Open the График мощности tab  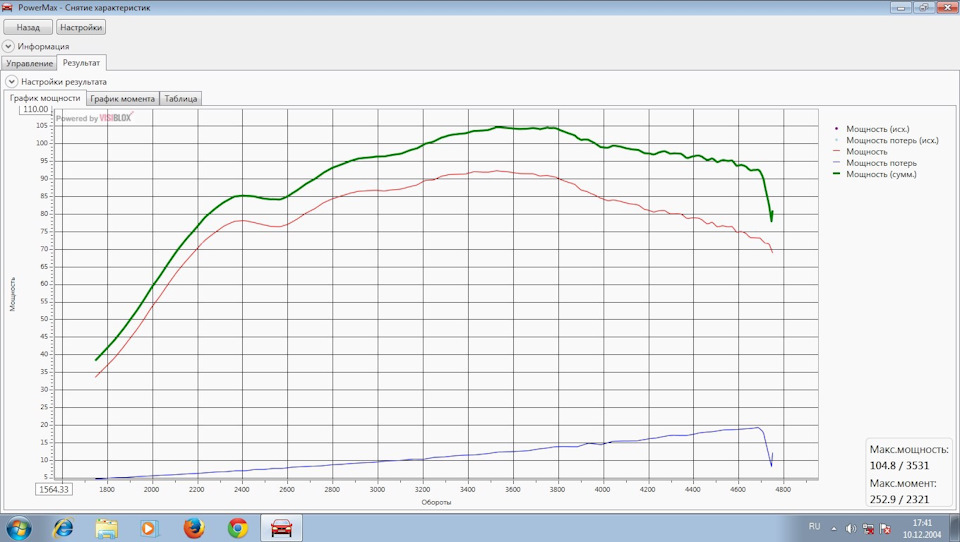(x=45, y=98)
